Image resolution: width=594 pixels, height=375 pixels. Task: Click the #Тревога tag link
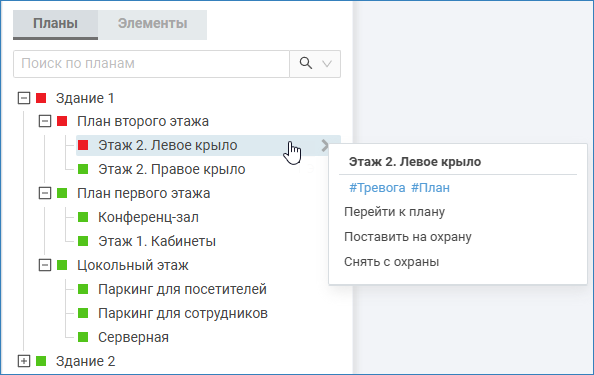pos(377,188)
